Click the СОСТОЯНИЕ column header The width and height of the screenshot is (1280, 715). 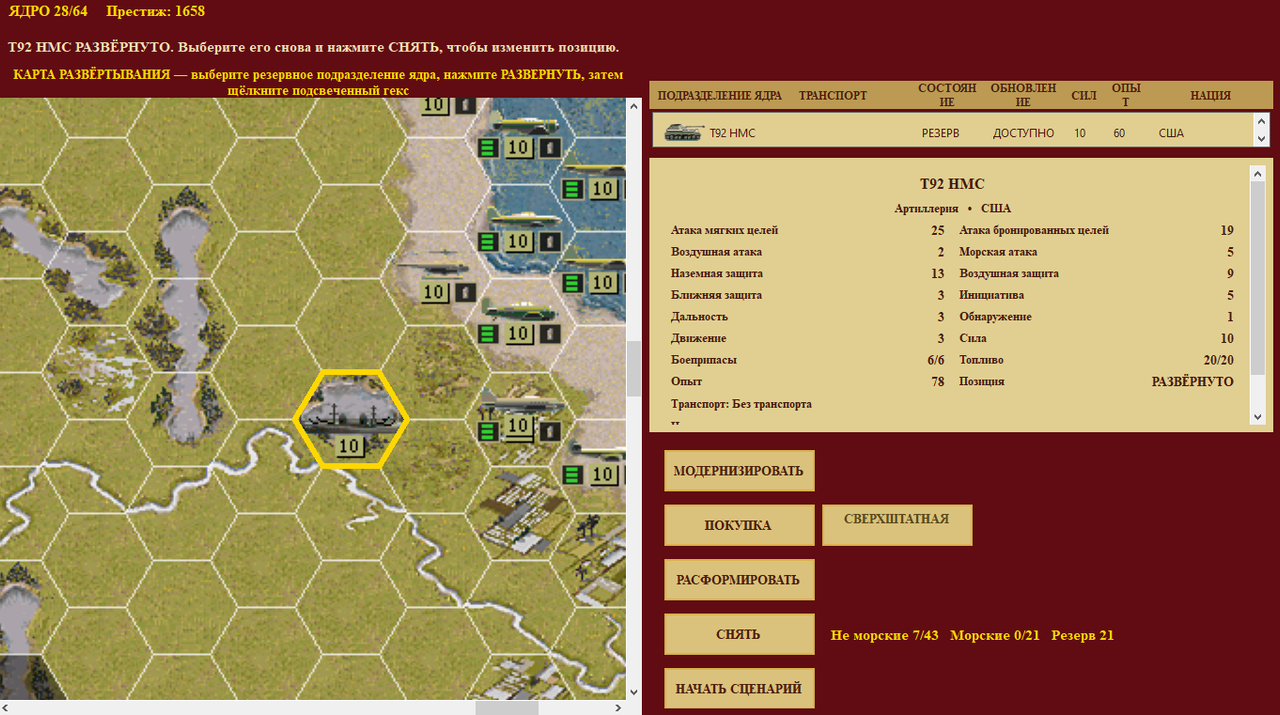[947, 95]
